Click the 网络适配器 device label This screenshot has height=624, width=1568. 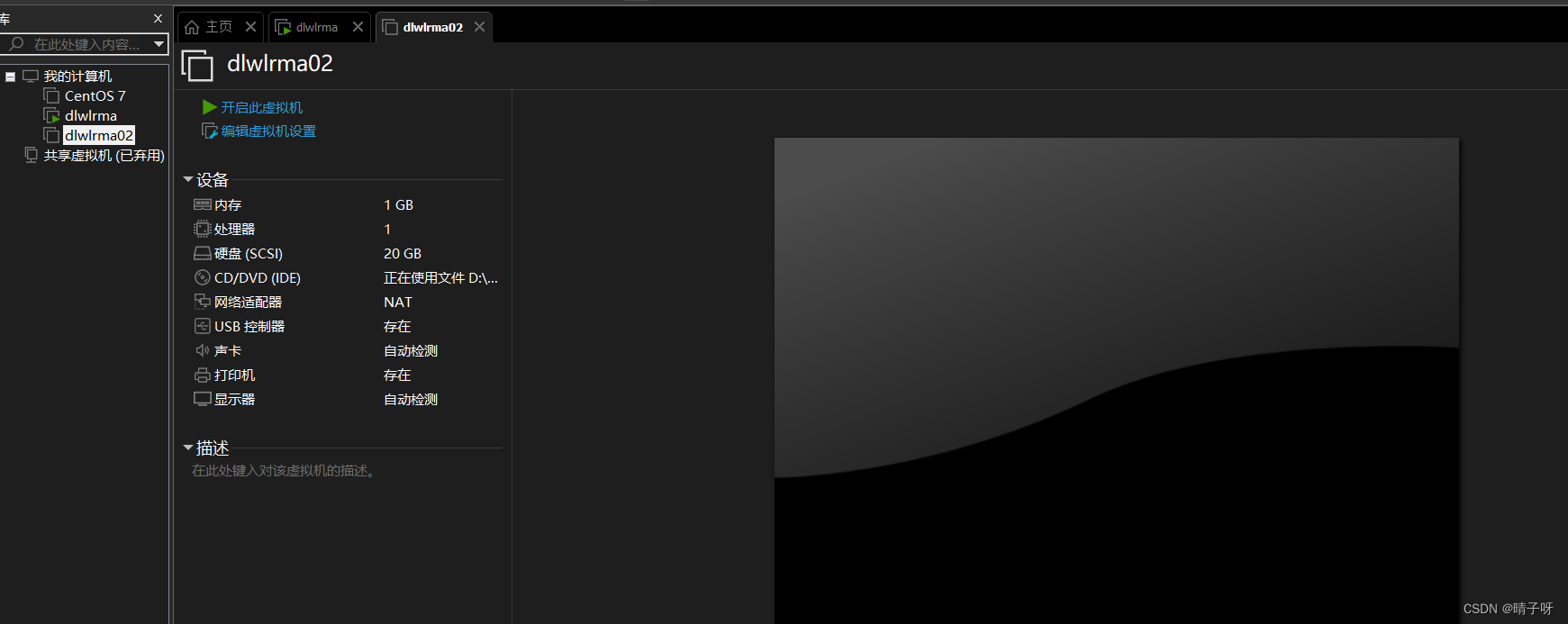[248, 302]
